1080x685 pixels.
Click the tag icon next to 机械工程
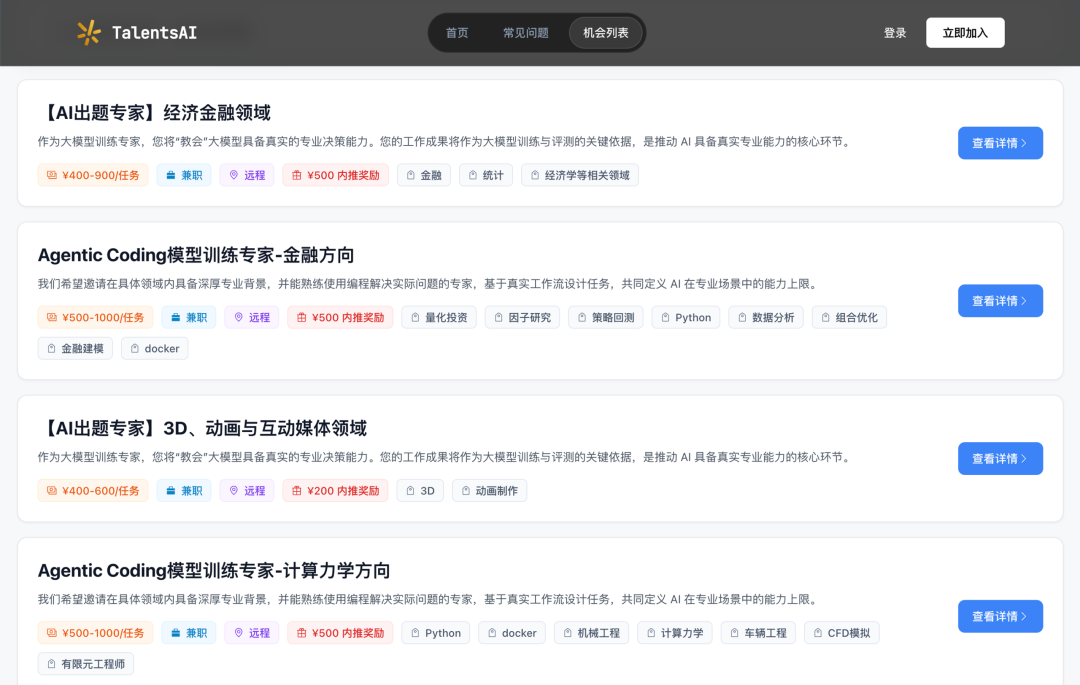click(x=568, y=633)
